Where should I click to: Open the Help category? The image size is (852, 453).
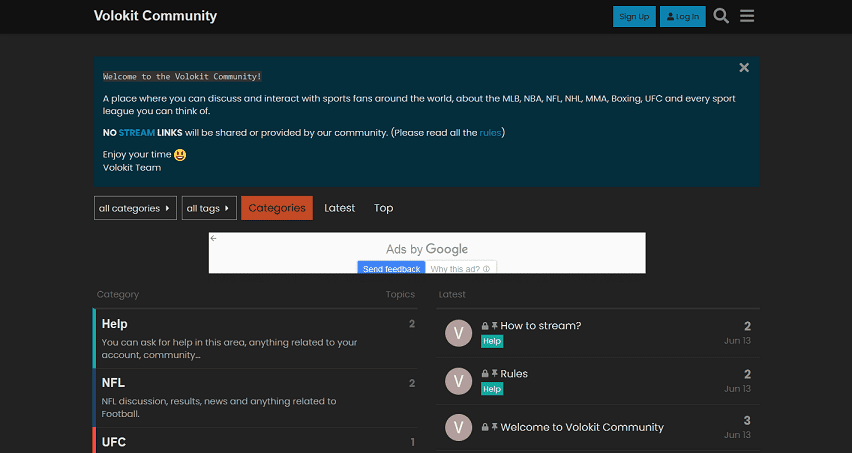coord(115,324)
